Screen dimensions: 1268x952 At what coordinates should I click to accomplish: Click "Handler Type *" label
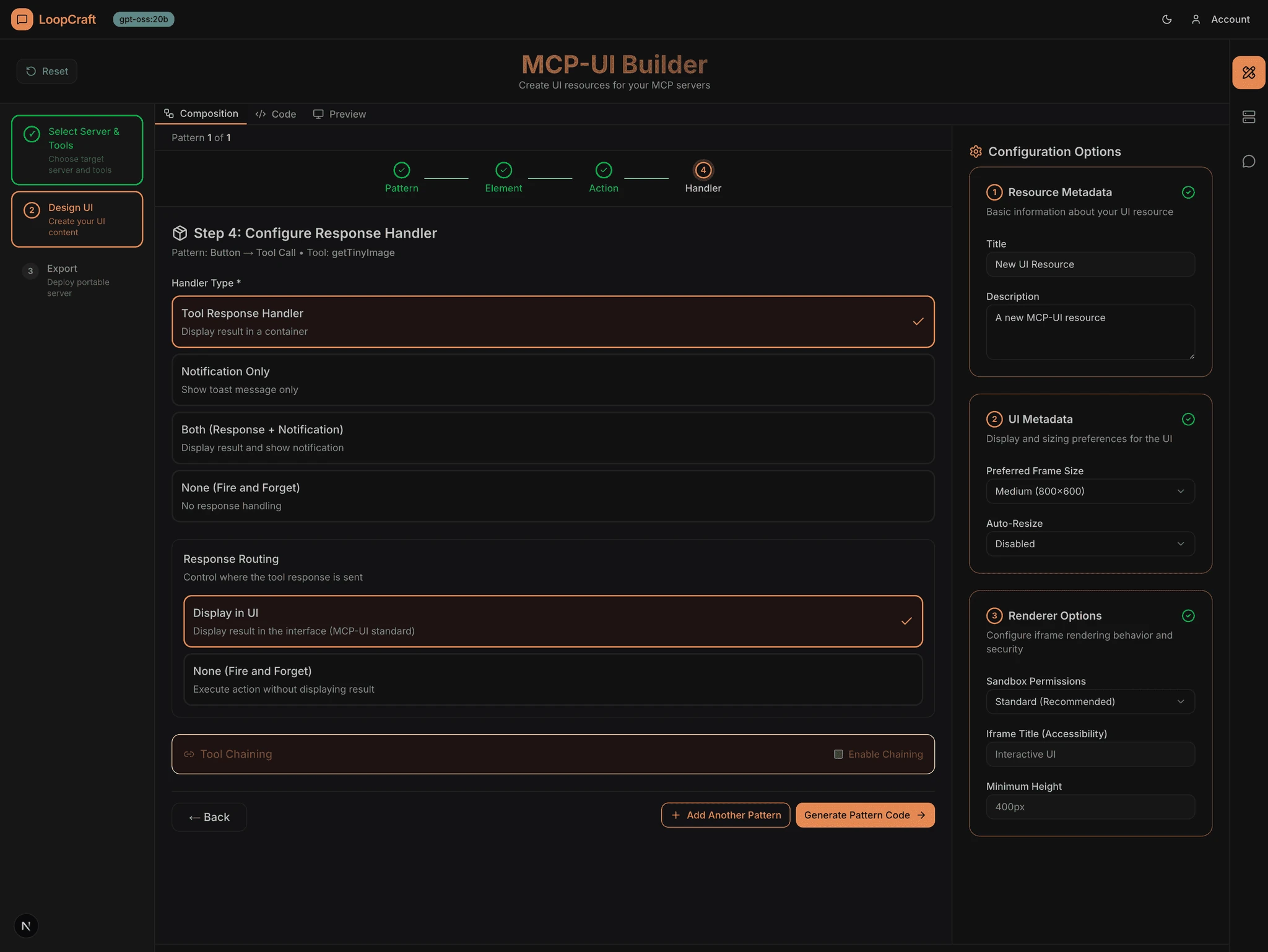(206, 283)
